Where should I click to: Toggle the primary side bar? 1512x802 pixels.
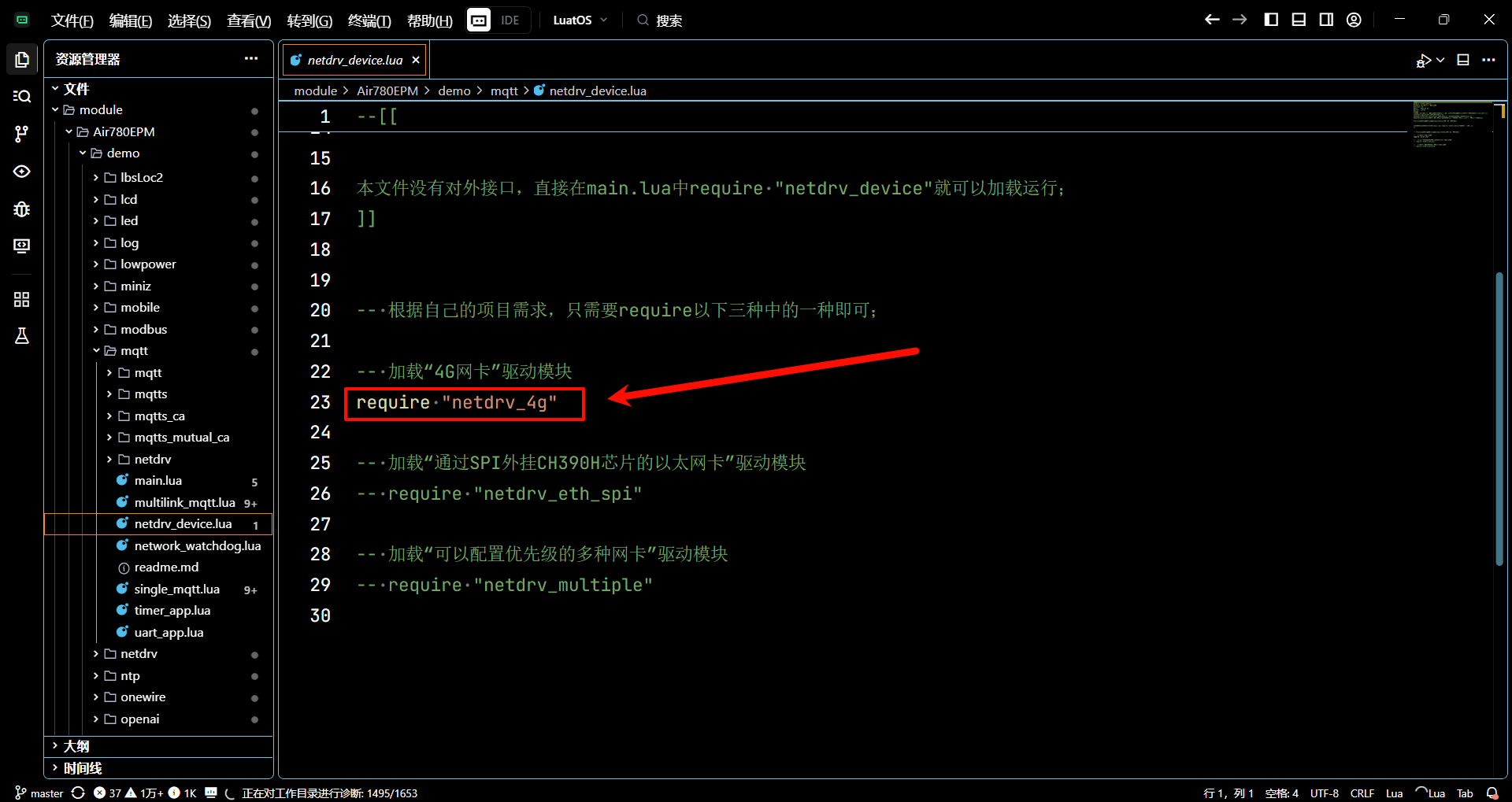[1271, 20]
